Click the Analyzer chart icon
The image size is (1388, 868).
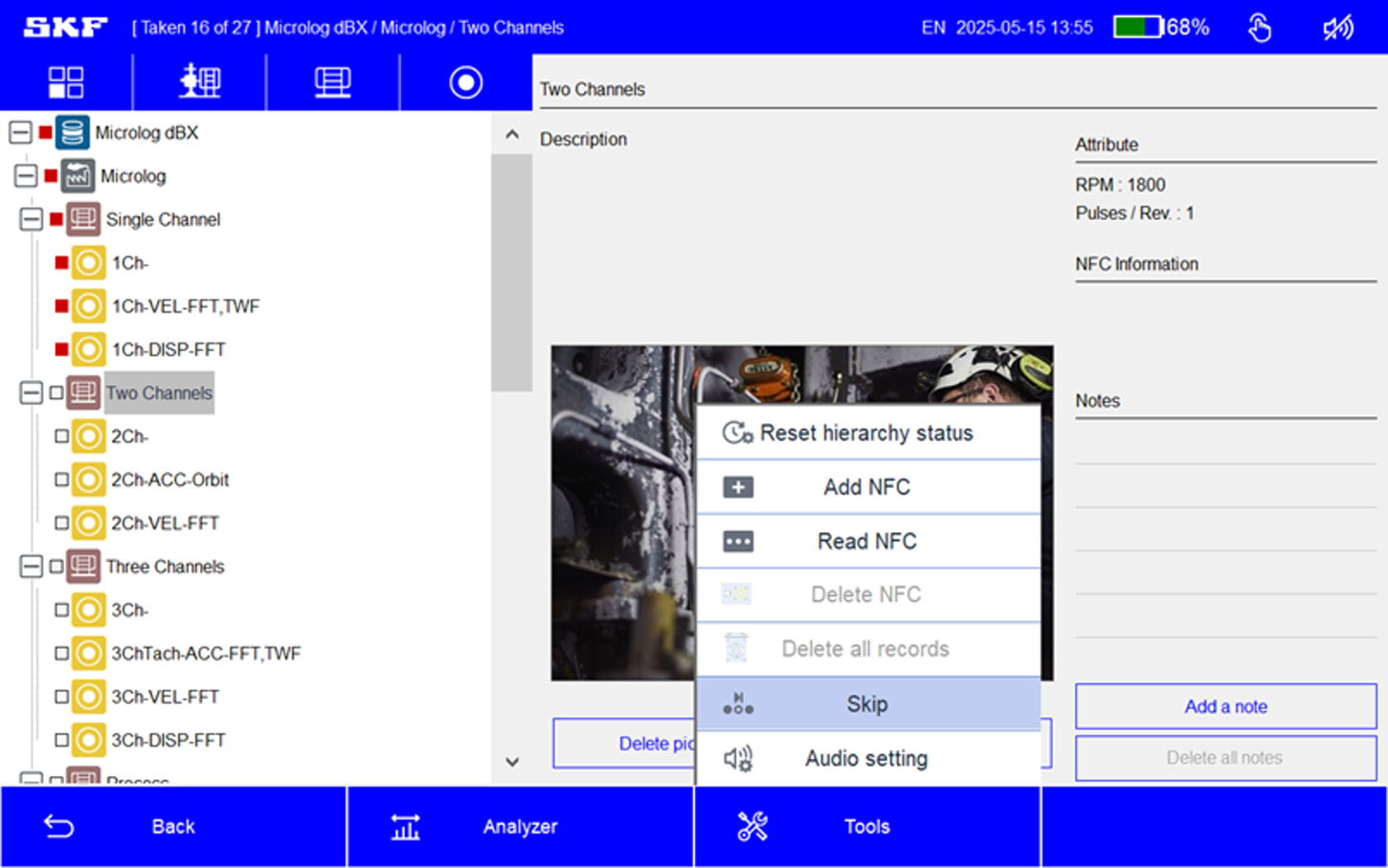[406, 827]
